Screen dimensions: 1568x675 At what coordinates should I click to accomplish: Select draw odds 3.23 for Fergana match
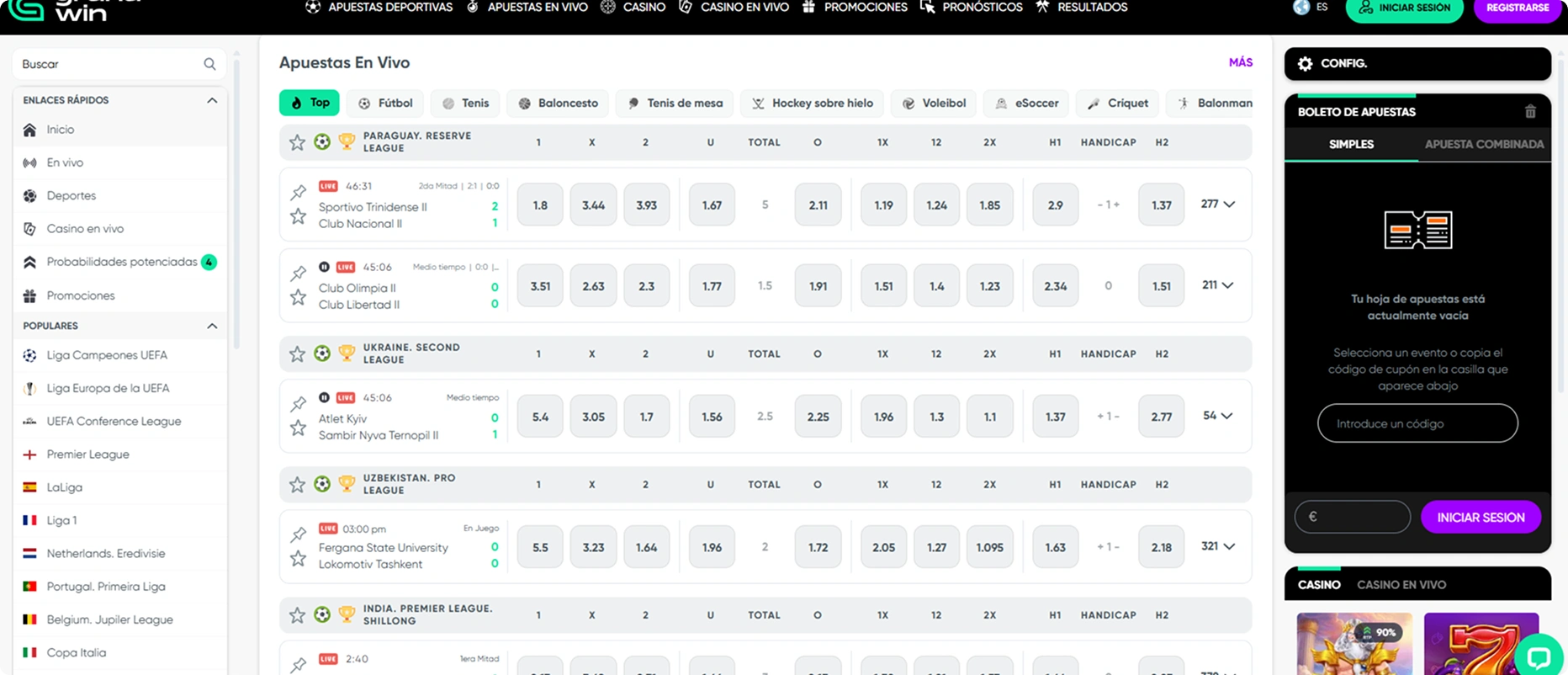coord(593,547)
